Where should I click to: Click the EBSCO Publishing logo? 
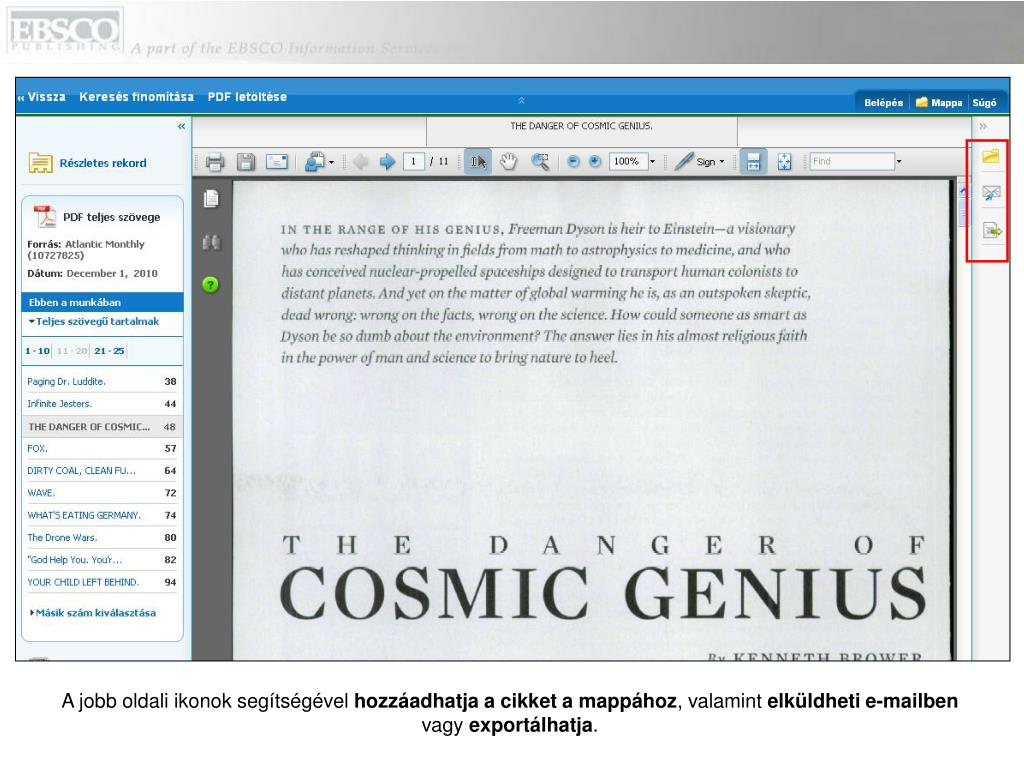pyautogui.click(x=65, y=31)
